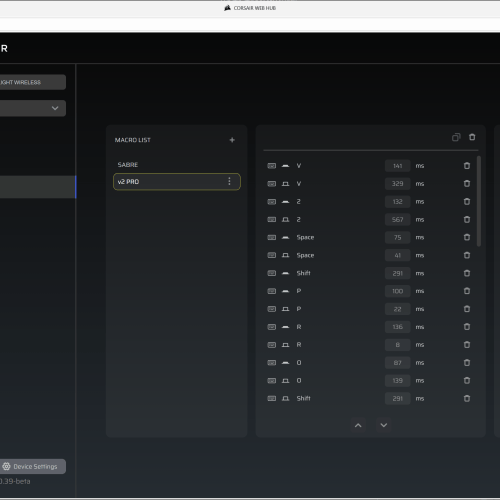Edit the 87 ms delay for key 0
This screenshot has height=500, width=500.
pyautogui.click(x=397, y=363)
